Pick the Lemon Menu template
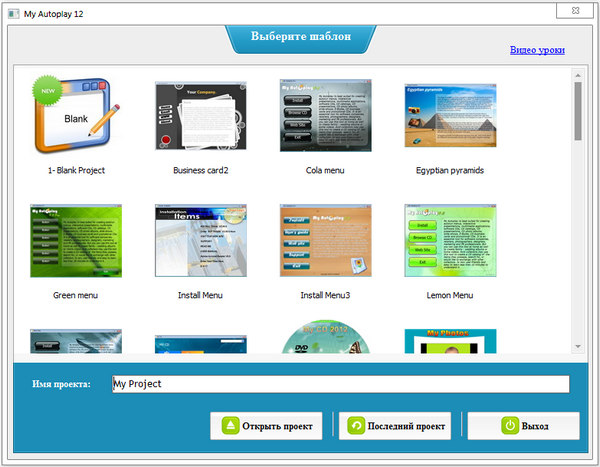This screenshot has height=467, width=600. point(450,242)
